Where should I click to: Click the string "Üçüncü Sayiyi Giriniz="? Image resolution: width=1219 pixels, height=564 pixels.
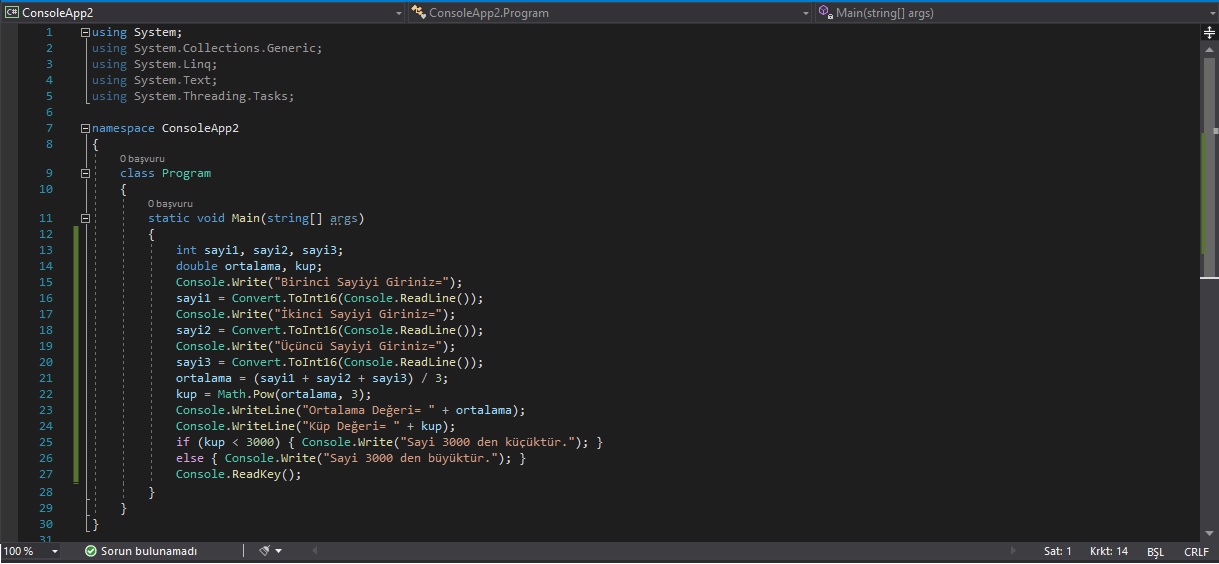[361, 346]
